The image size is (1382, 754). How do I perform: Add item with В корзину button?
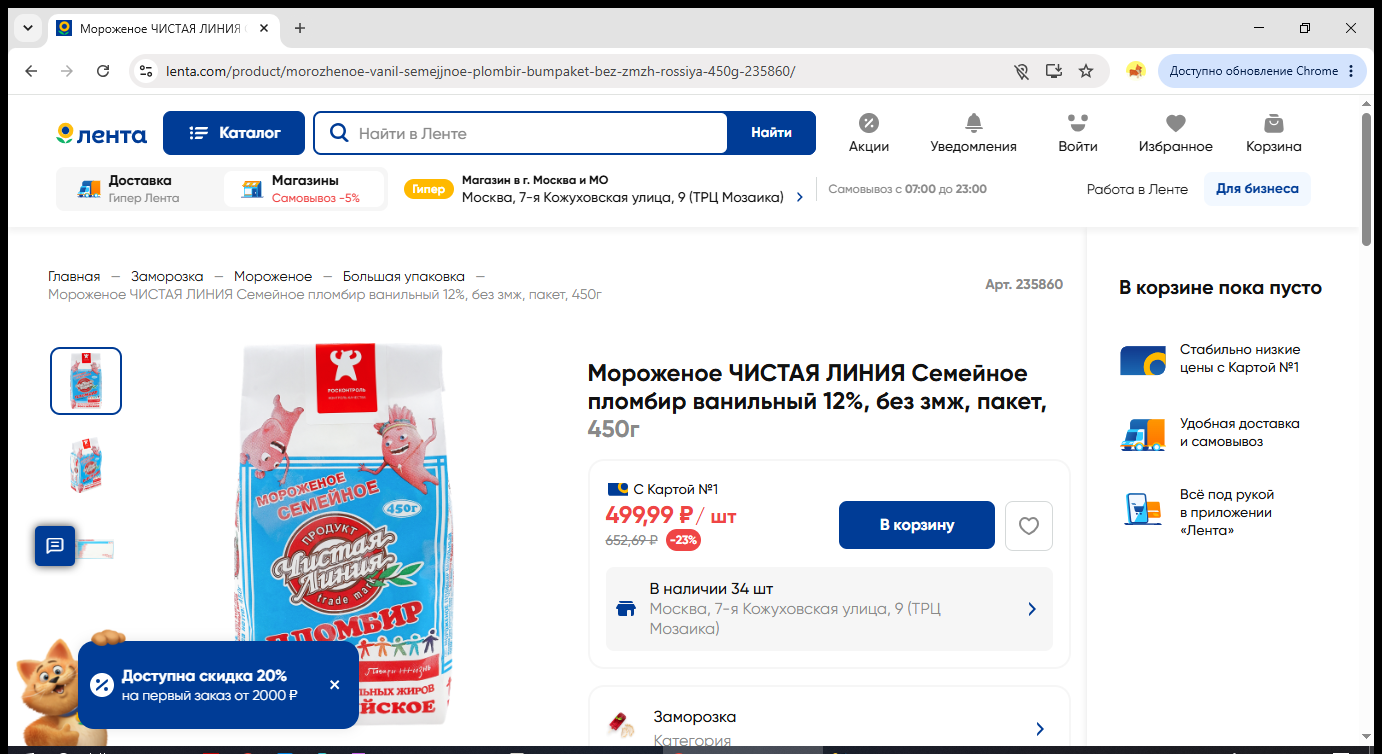coord(917,525)
